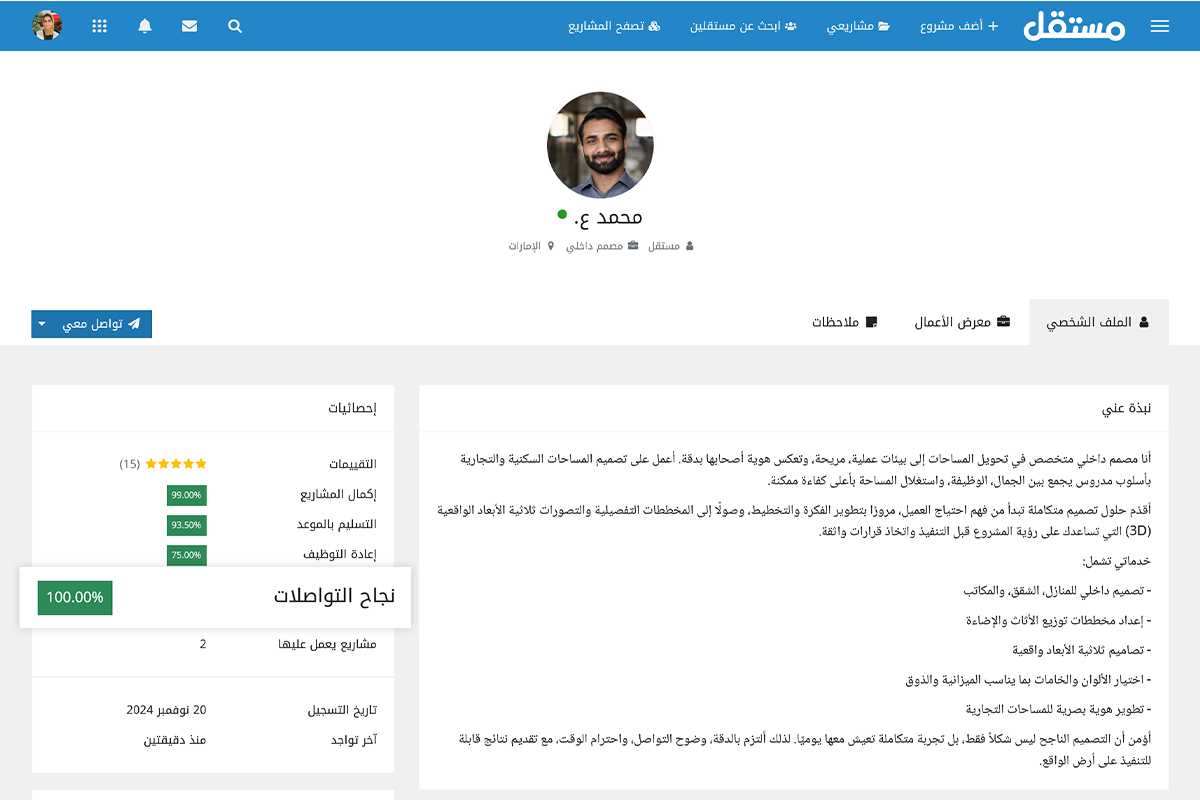
Task: Click the 100.00% نجاح التواصلات badge
Action: 75,597
